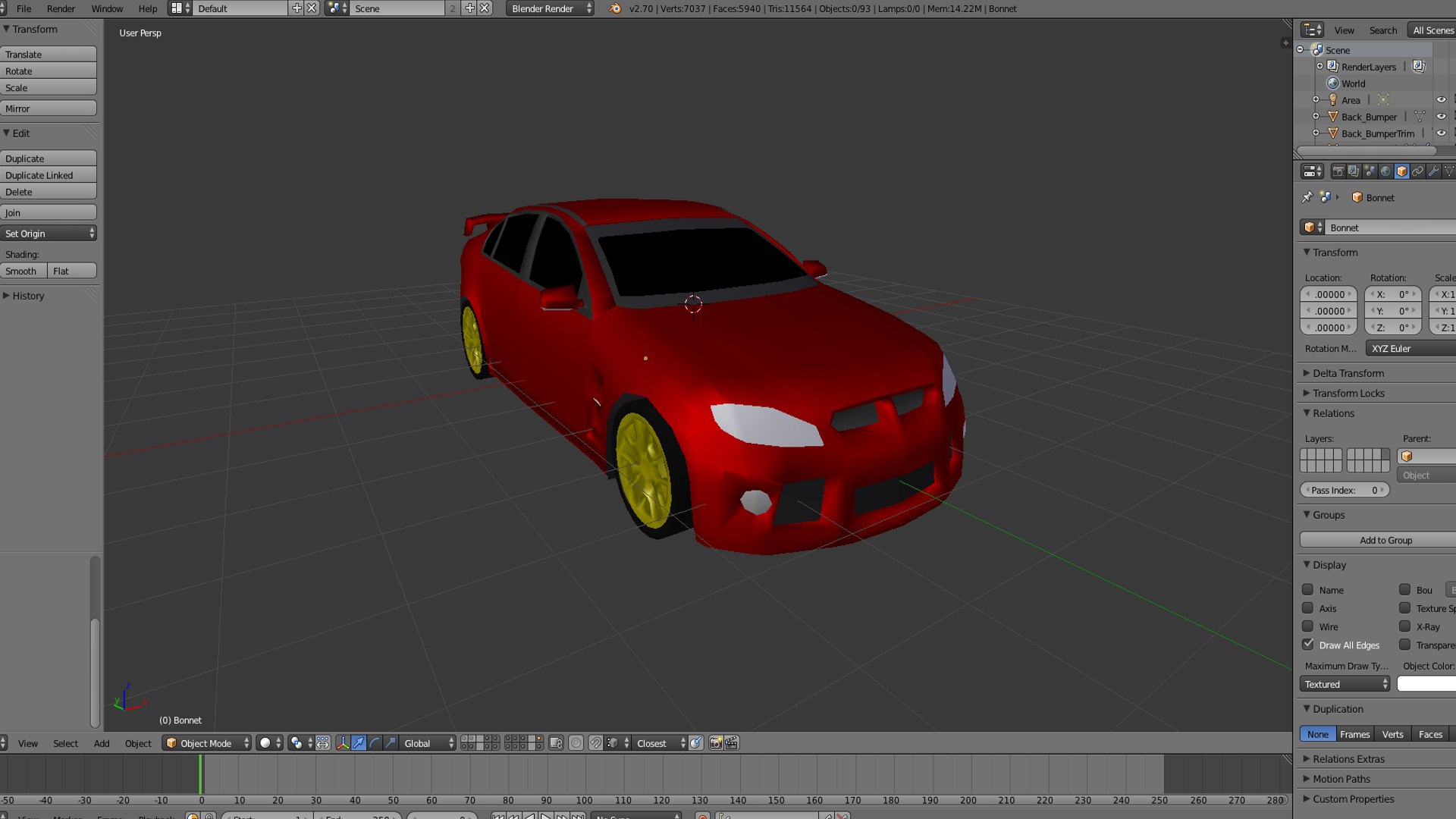Select the translate manipulator arrow icon
Image resolution: width=1456 pixels, height=819 pixels.
(359, 743)
